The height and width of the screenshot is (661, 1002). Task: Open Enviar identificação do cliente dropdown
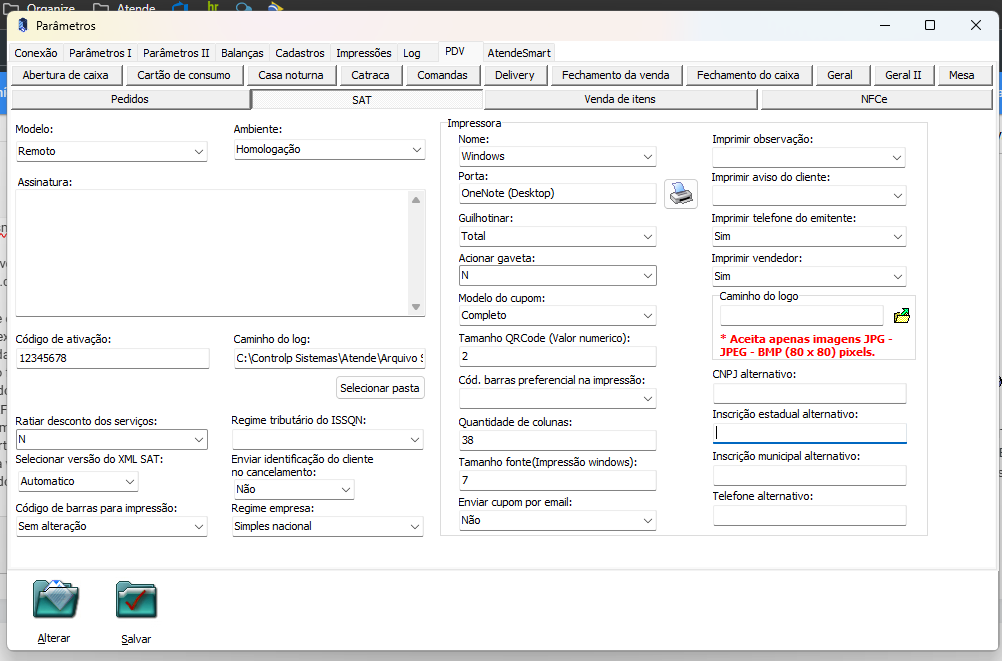[293, 489]
